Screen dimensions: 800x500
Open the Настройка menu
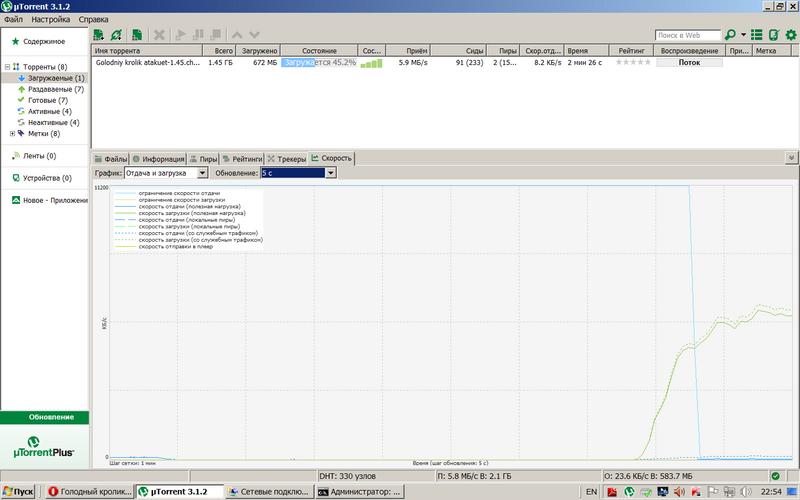click(51, 19)
